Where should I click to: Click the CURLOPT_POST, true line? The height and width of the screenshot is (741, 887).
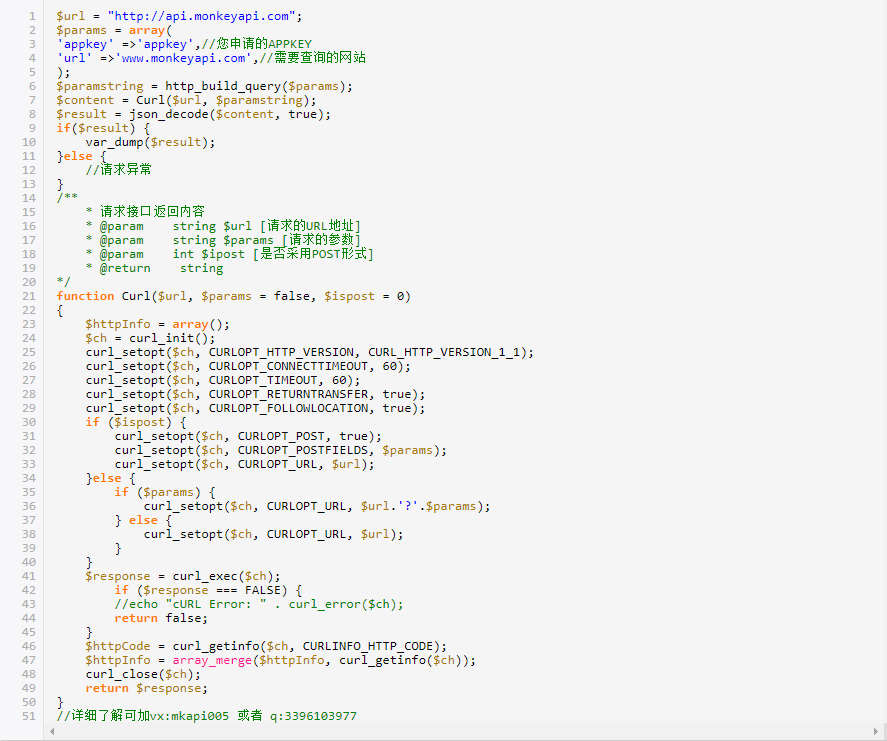pyautogui.click(x=248, y=437)
